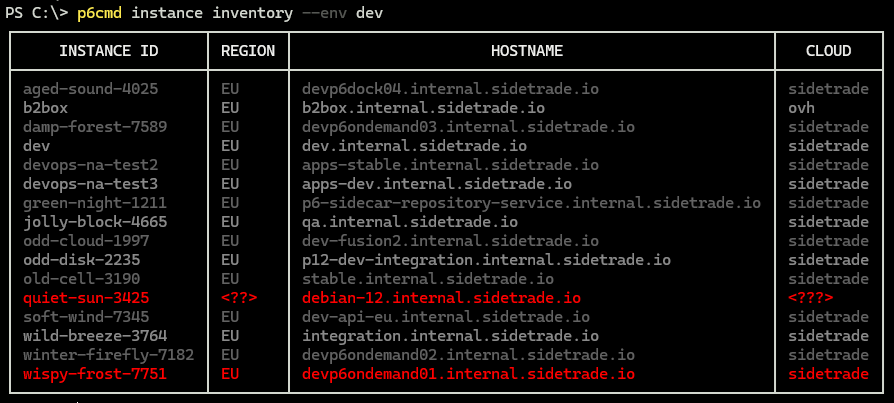Select instance ID odd-disk-2235
Viewport: 894px width, 403px height.
[82, 260]
